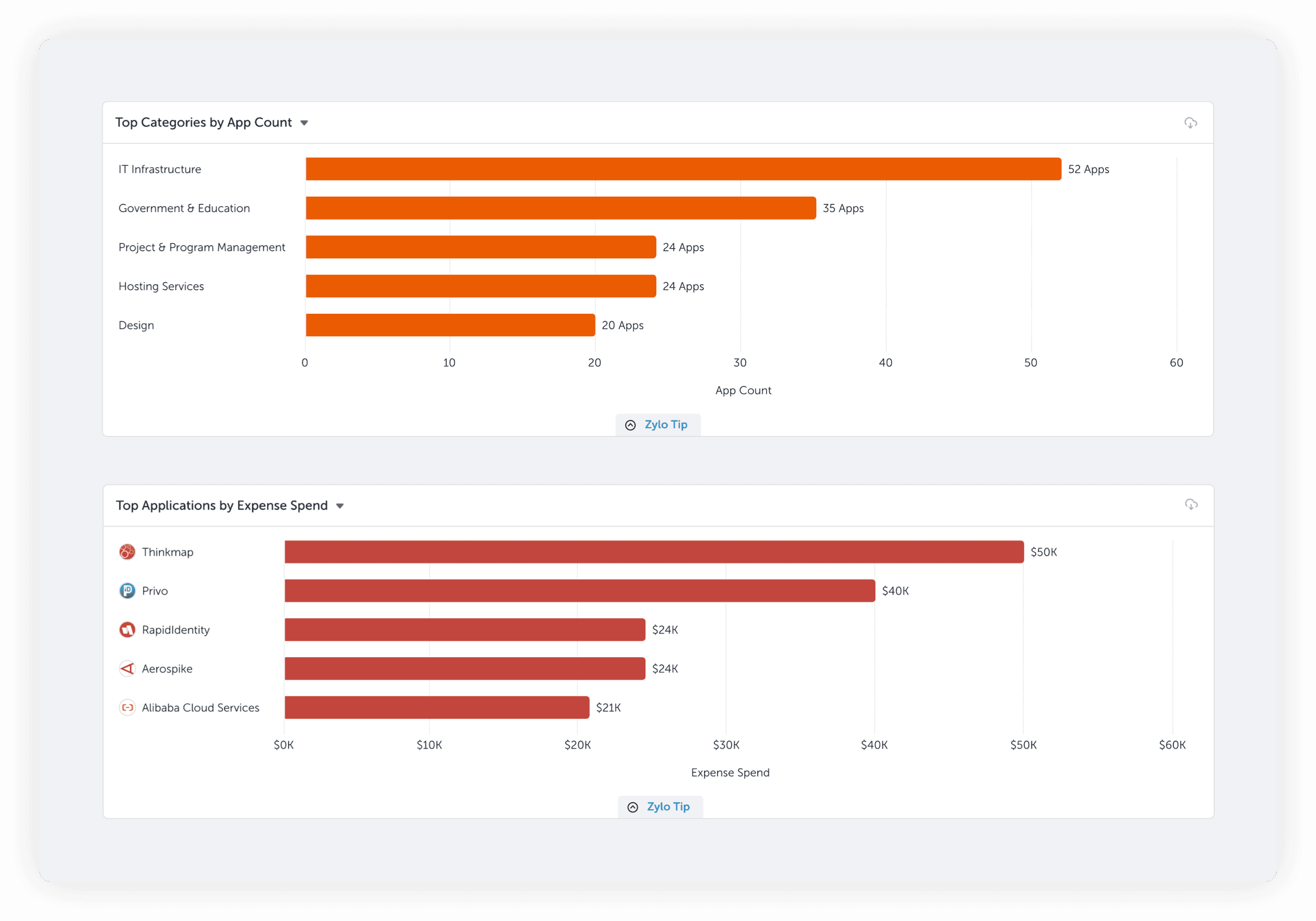Click the Aerospike app icon

tap(127, 669)
